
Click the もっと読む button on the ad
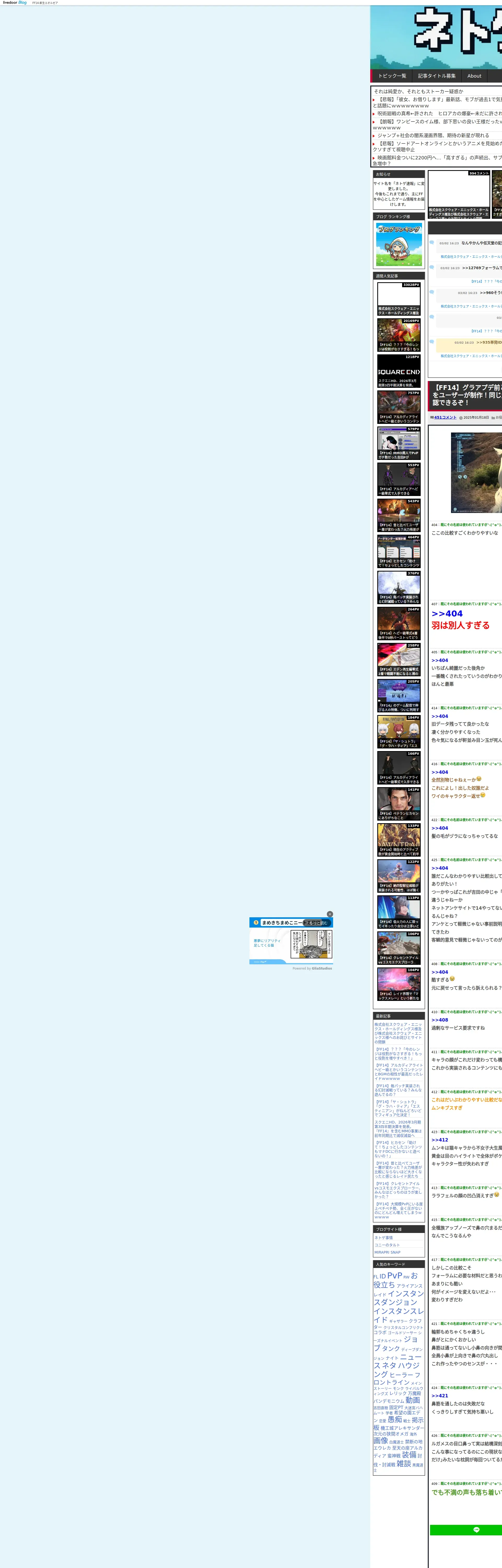(x=317, y=923)
